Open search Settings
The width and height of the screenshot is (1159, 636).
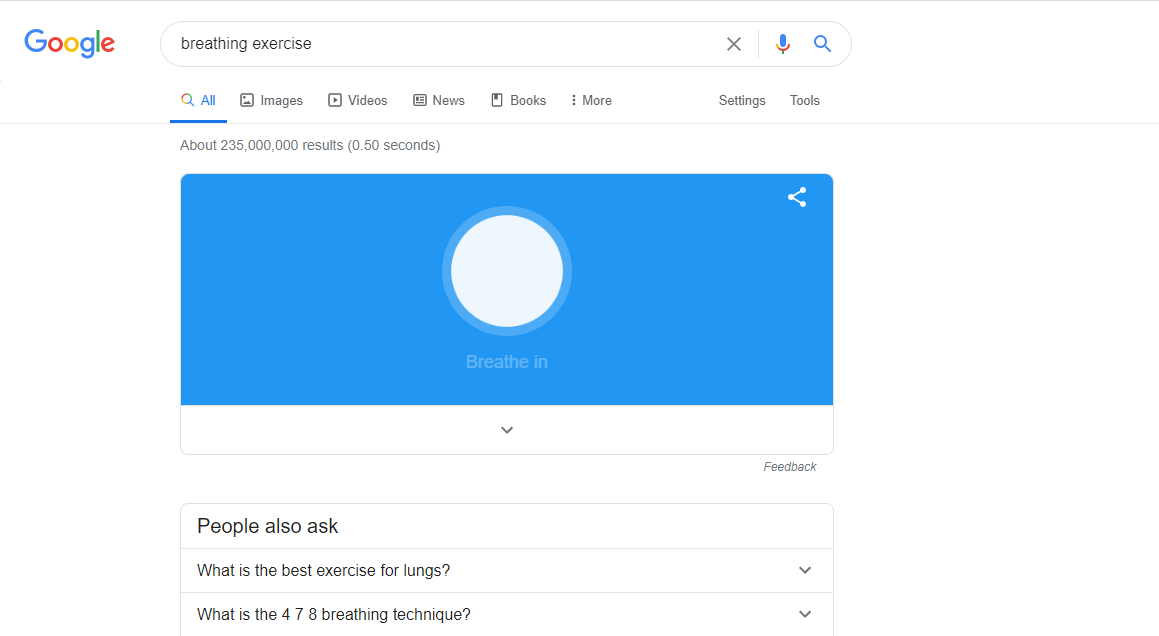pyautogui.click(x=742, y=100)
